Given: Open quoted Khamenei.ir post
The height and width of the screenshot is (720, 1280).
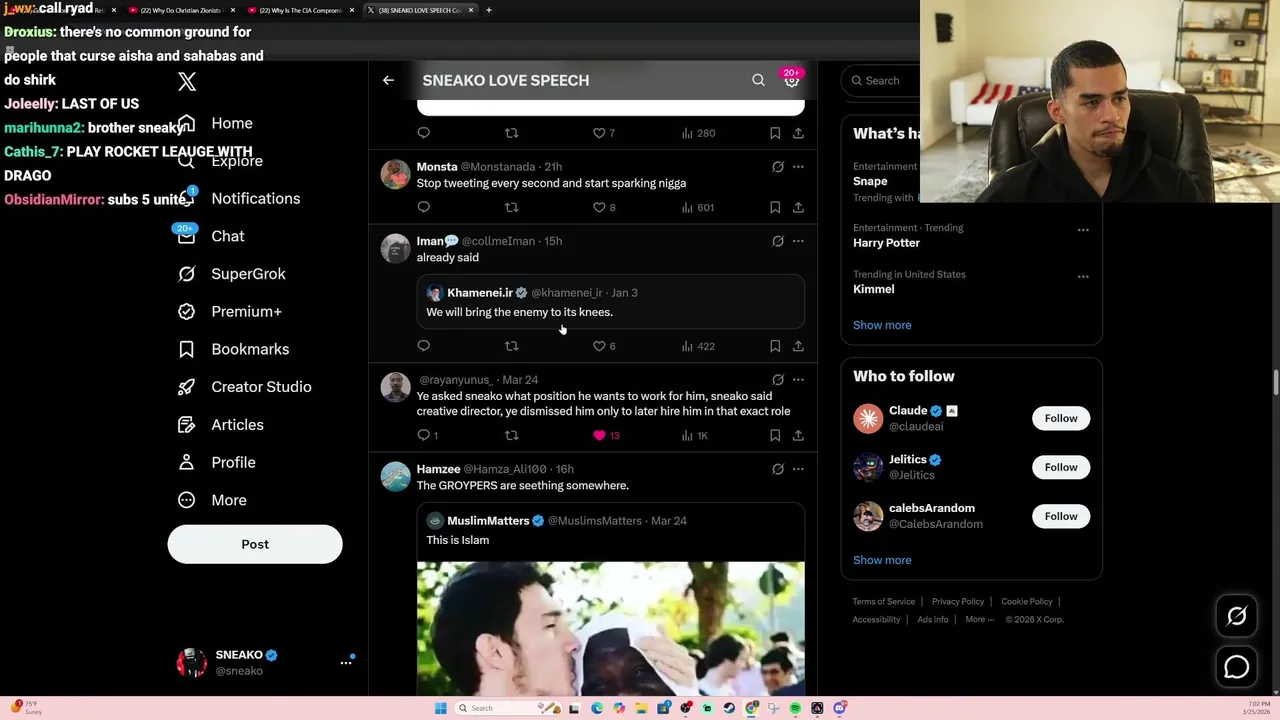Looking at the screenshot, I should point(610,302).
